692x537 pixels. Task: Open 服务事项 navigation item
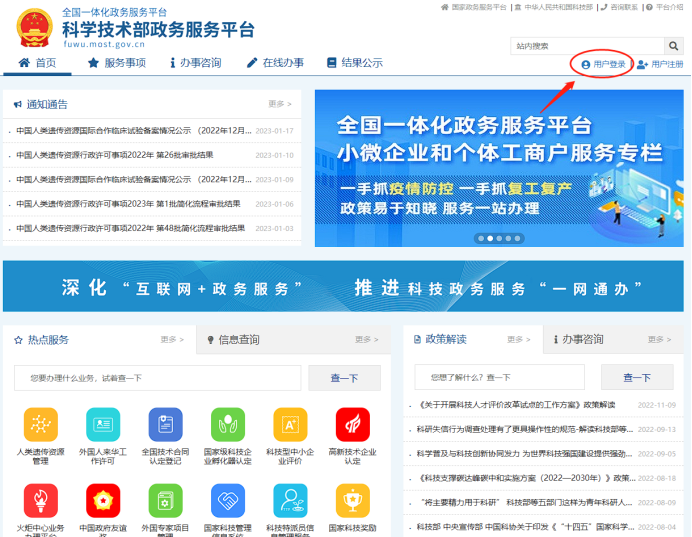coord(117,63)
